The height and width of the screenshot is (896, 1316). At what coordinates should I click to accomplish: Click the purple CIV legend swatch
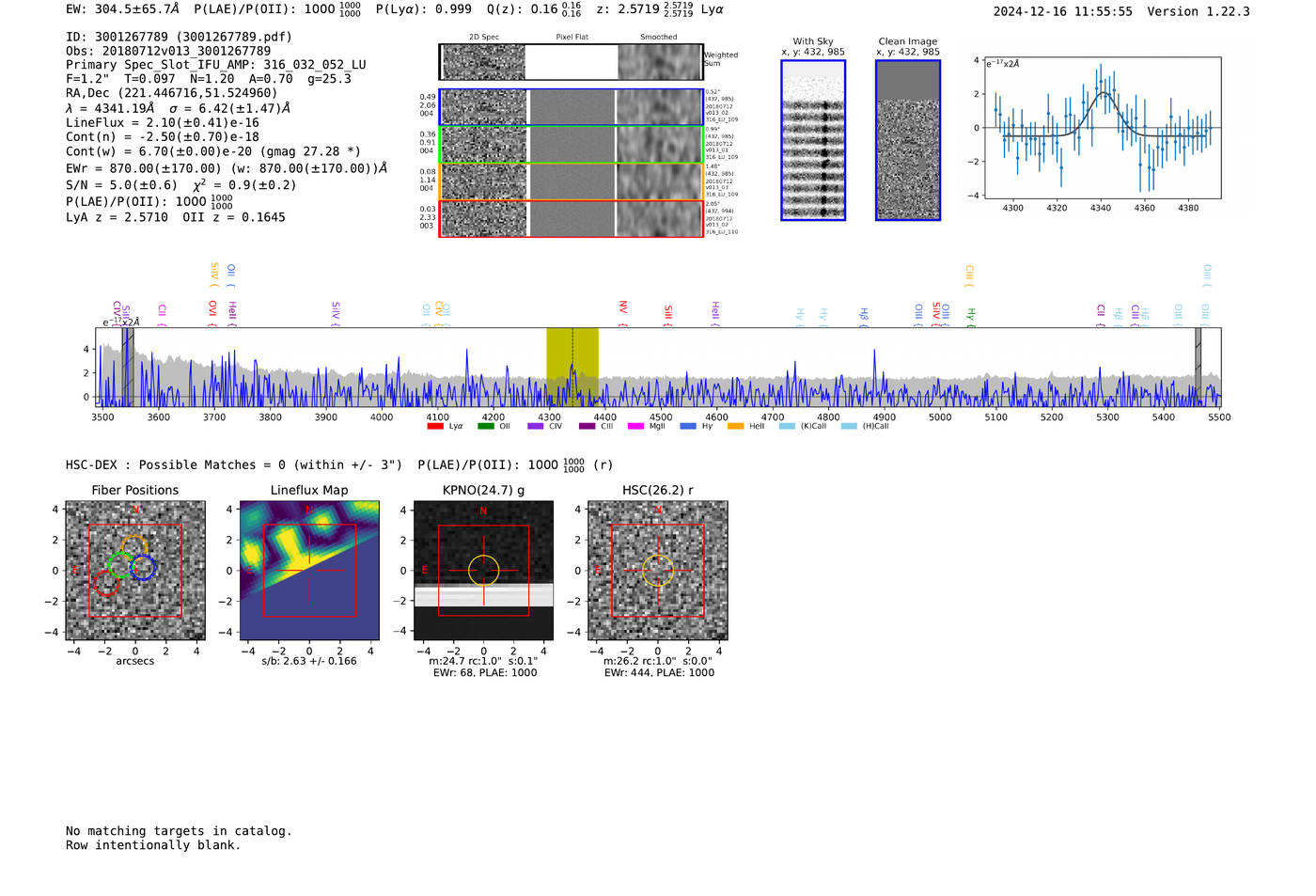(x=536, y=426)
